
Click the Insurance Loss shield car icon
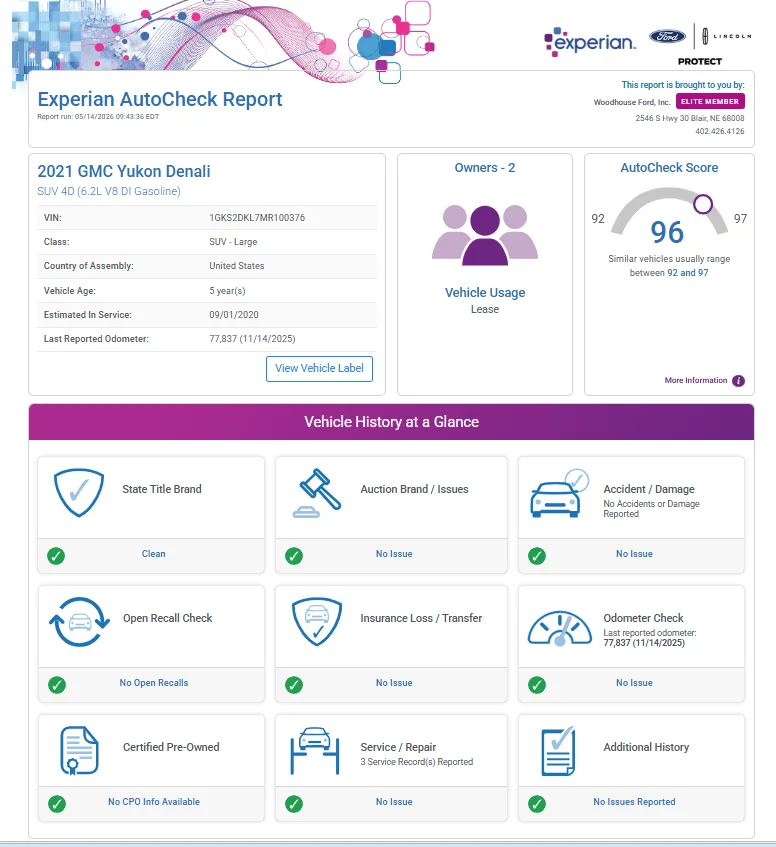click(x=317, y=621)
